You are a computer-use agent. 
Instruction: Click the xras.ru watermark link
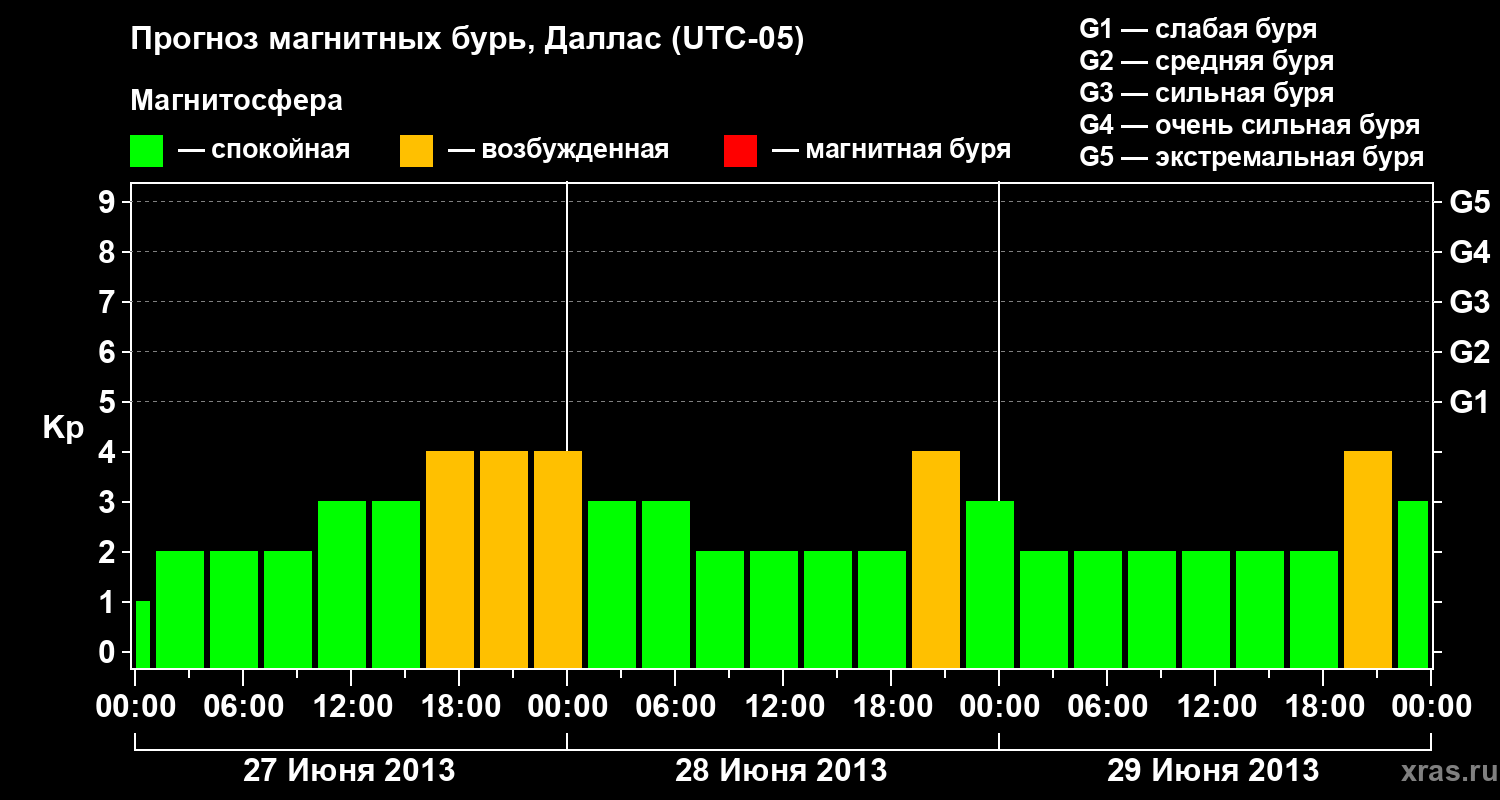pyautogui.click(x=1443, y=771)
